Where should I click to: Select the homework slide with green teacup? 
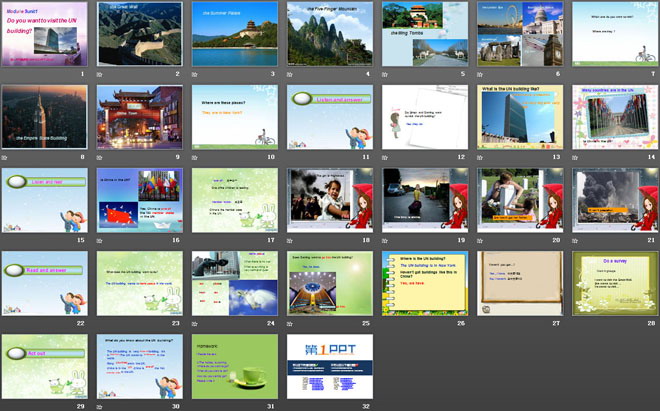[x=234, y=366]
